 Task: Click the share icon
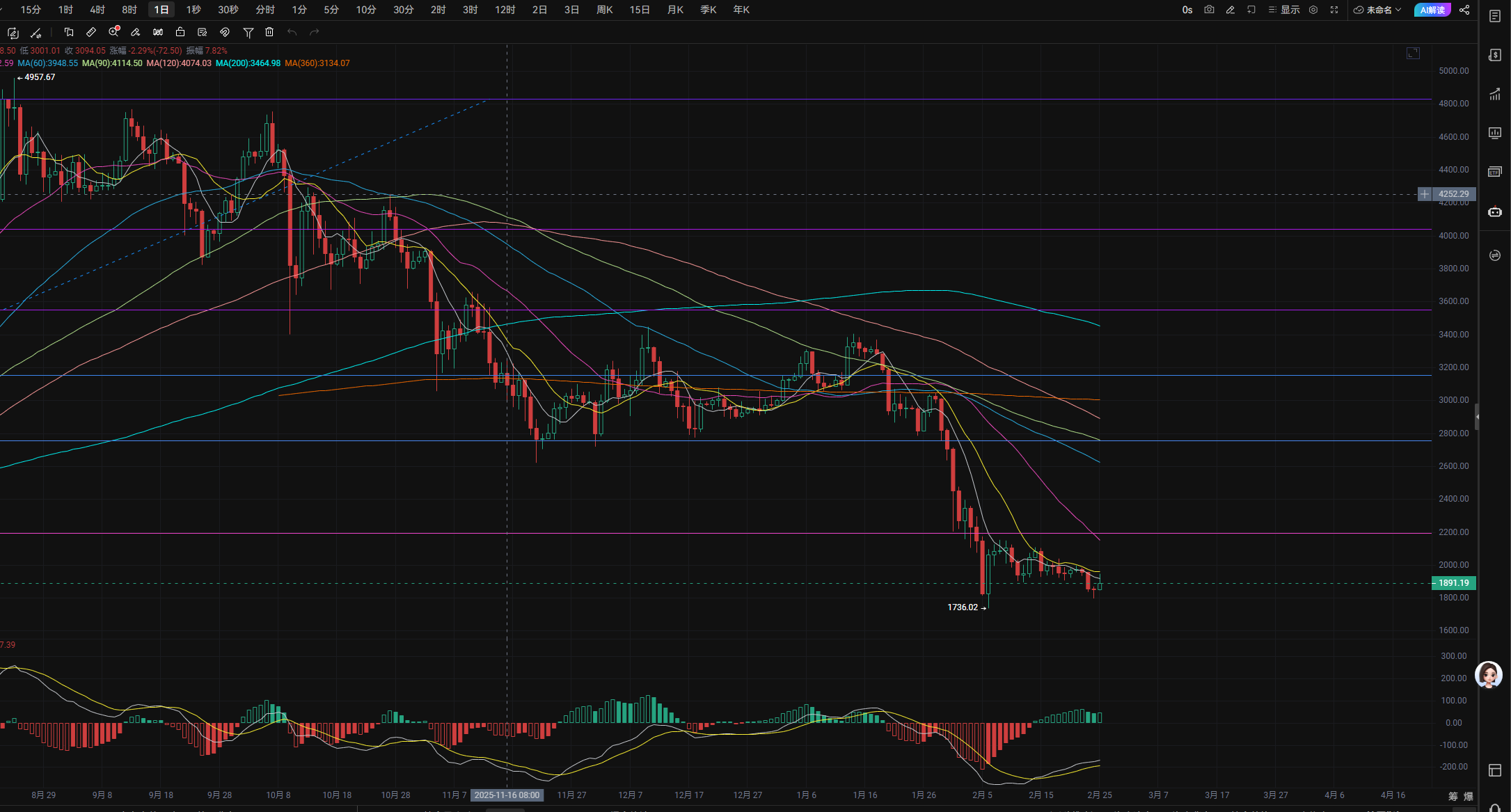tap(1464, 10)
